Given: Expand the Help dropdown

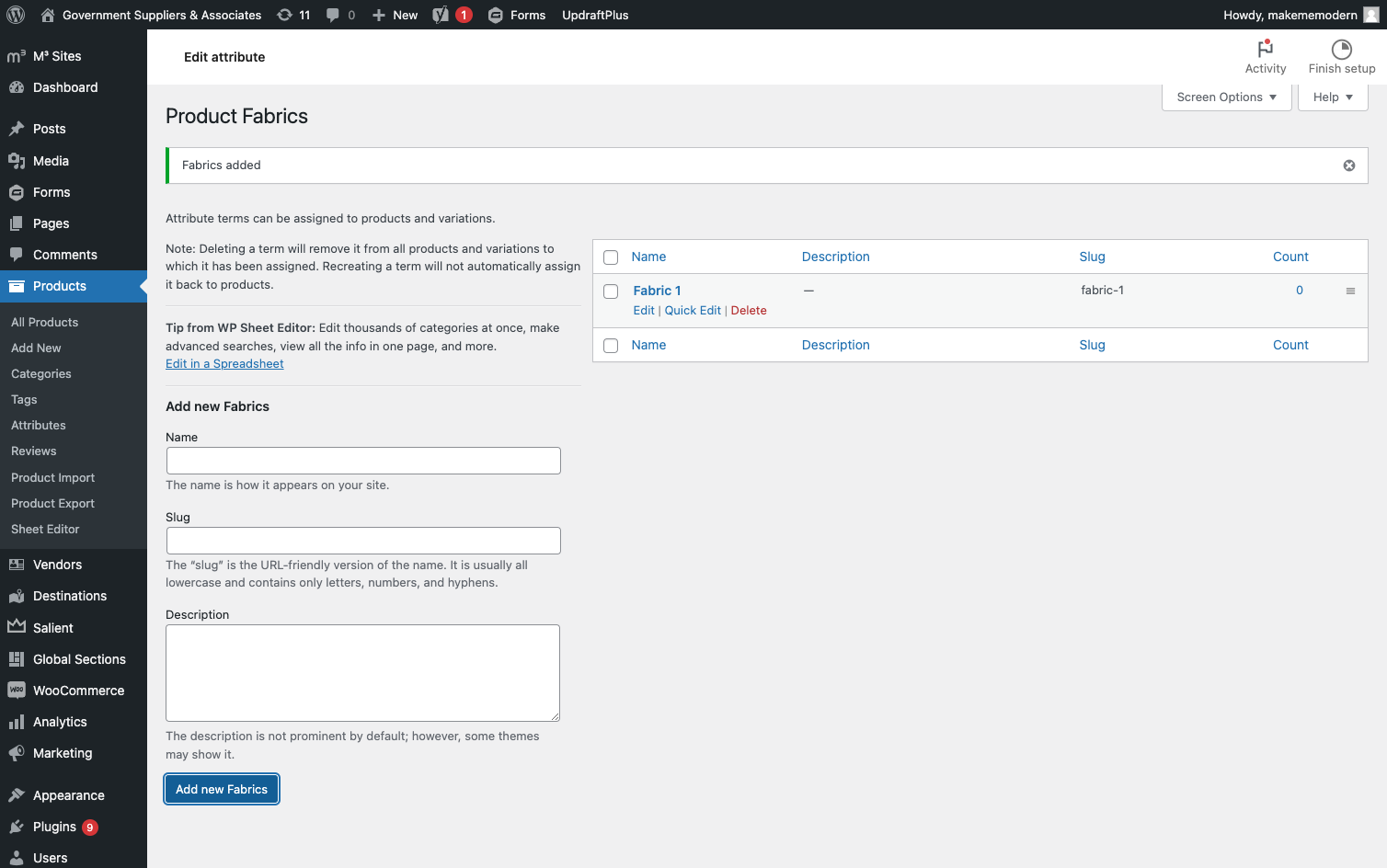Looking at the screenshot, I should 1333,97.
